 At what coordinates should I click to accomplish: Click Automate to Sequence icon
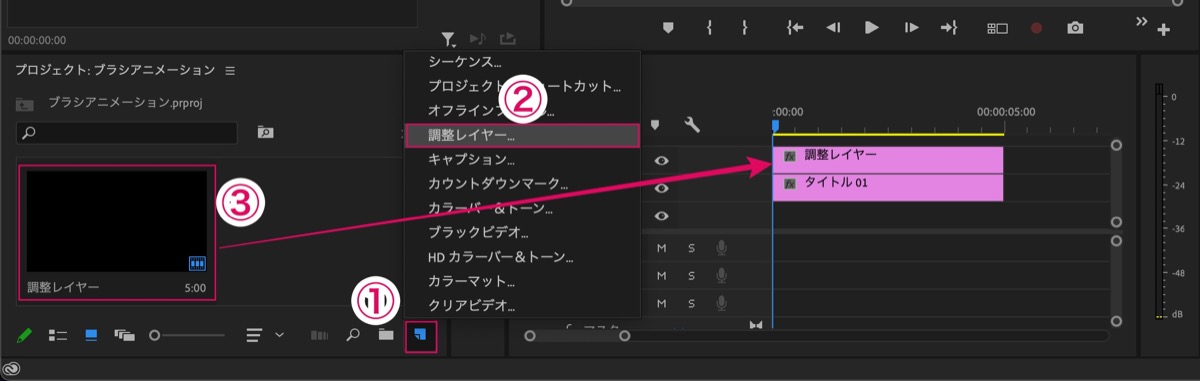point(320,335)
